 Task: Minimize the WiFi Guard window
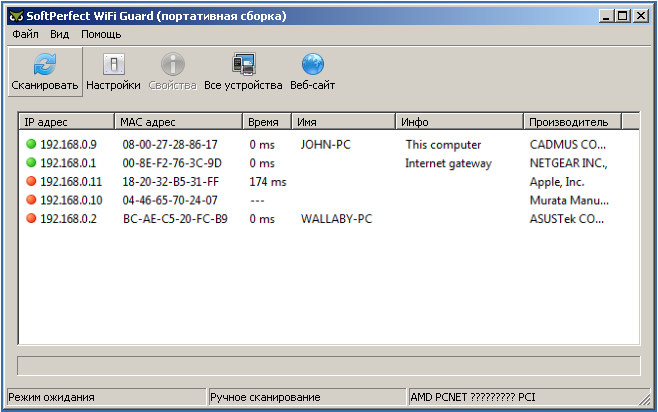point(606,16)
